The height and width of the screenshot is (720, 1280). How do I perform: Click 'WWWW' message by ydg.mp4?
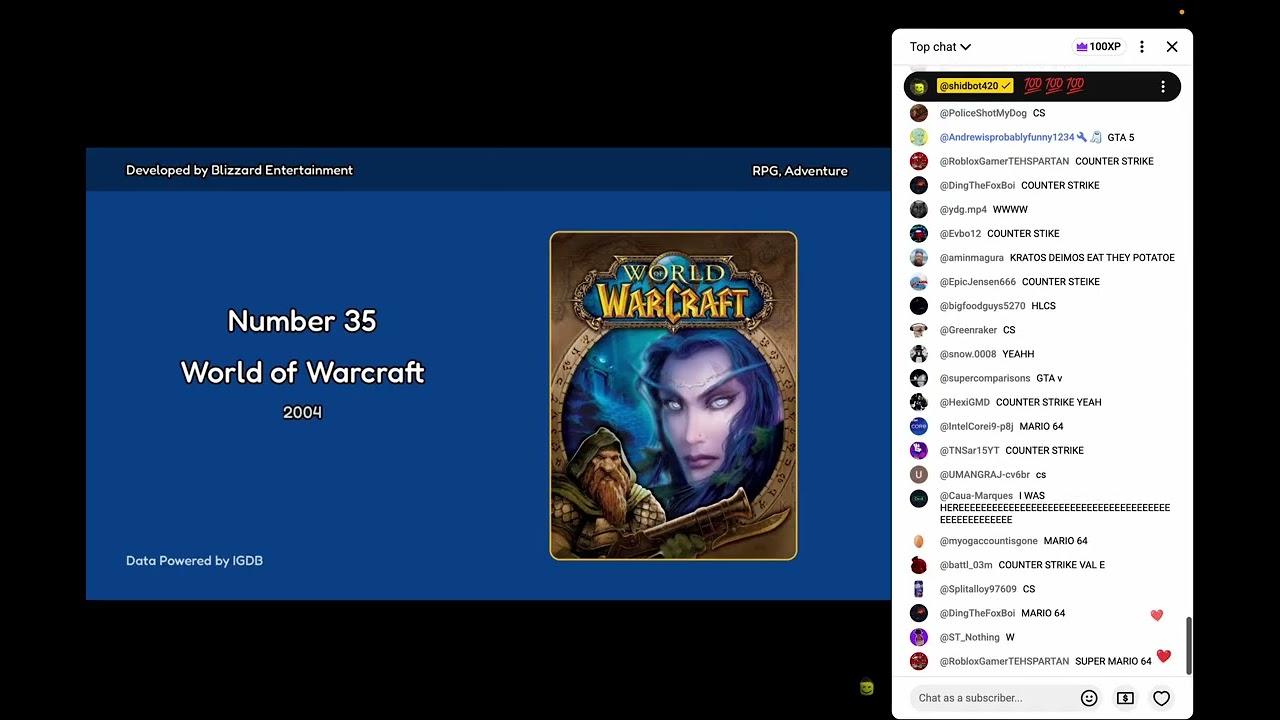1010,209
